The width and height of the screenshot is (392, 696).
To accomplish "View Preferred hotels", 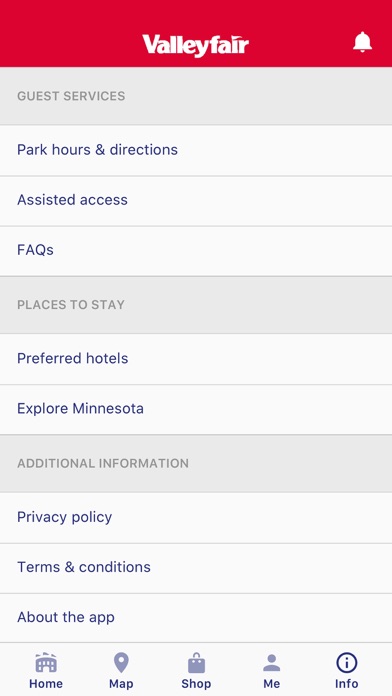I will click(196, 359).
